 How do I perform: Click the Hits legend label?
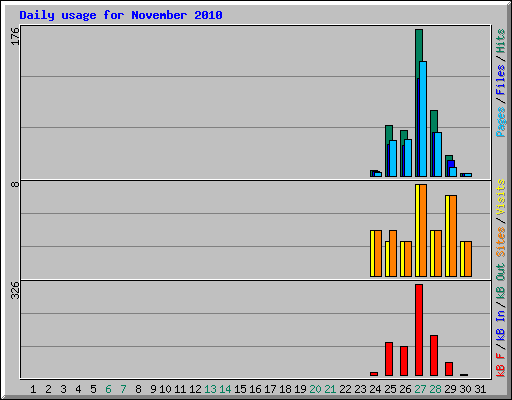click(x=500, y=41)
